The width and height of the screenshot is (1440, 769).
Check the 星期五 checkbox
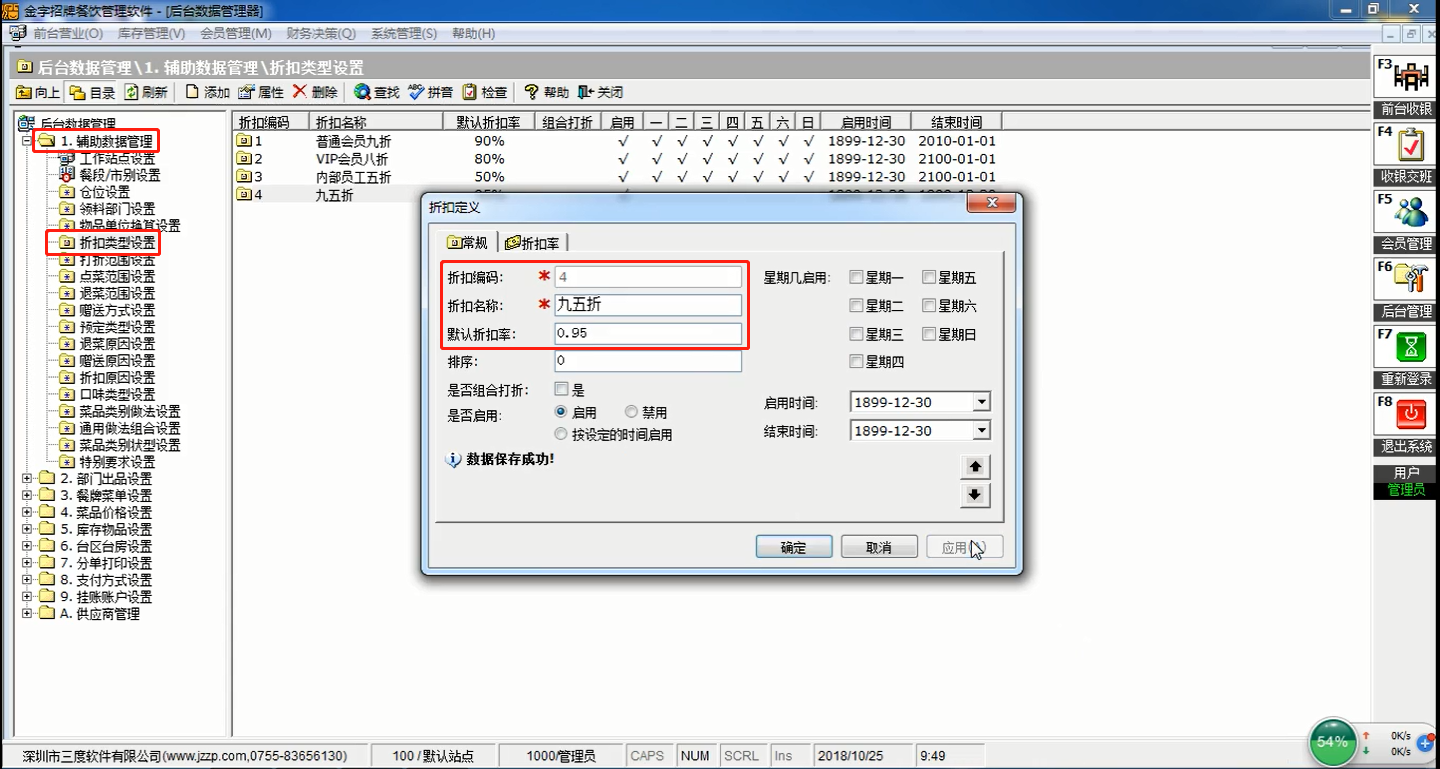[929, 278]
